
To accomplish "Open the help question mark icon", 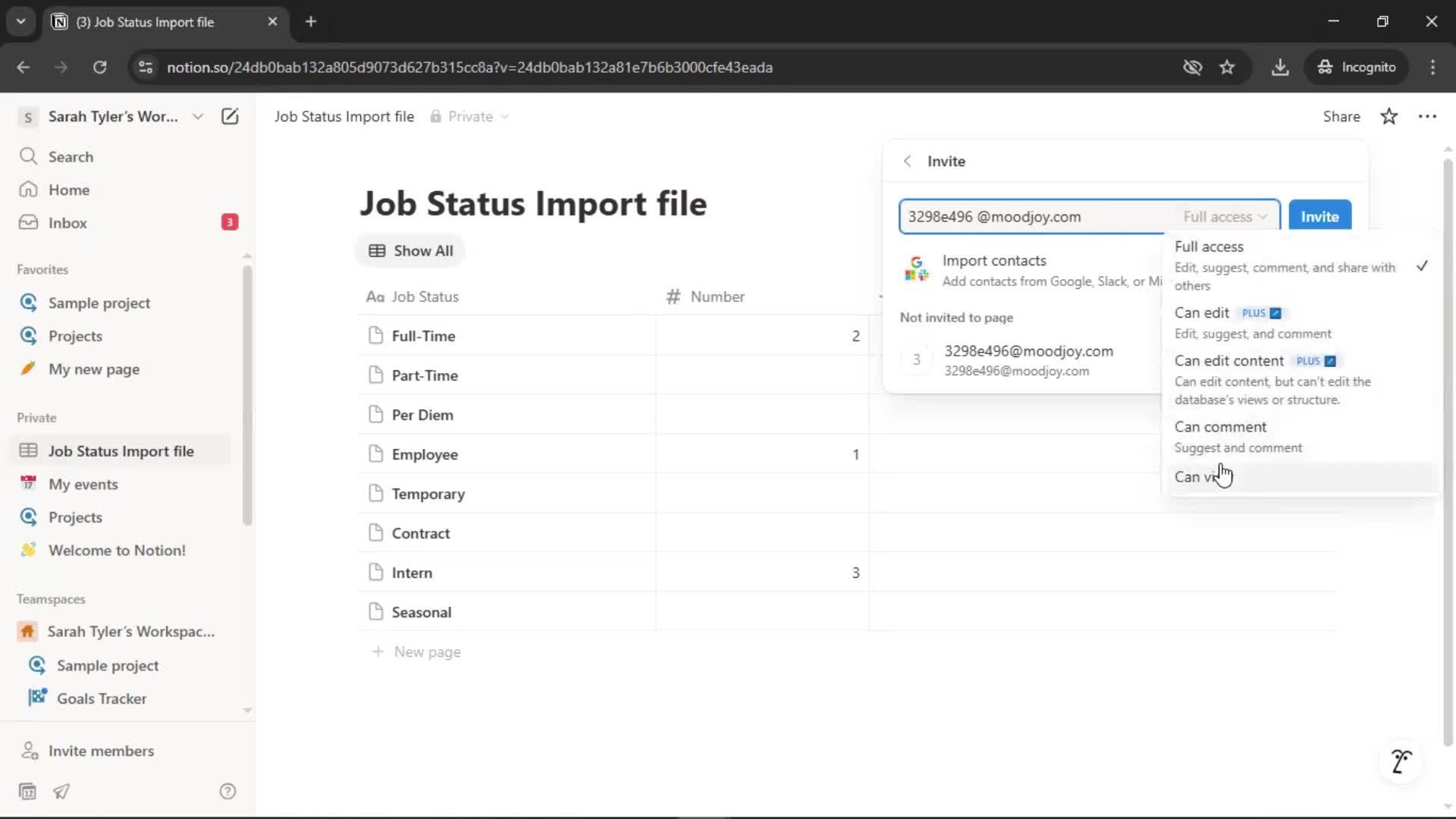I will click(x=227, y=792).
